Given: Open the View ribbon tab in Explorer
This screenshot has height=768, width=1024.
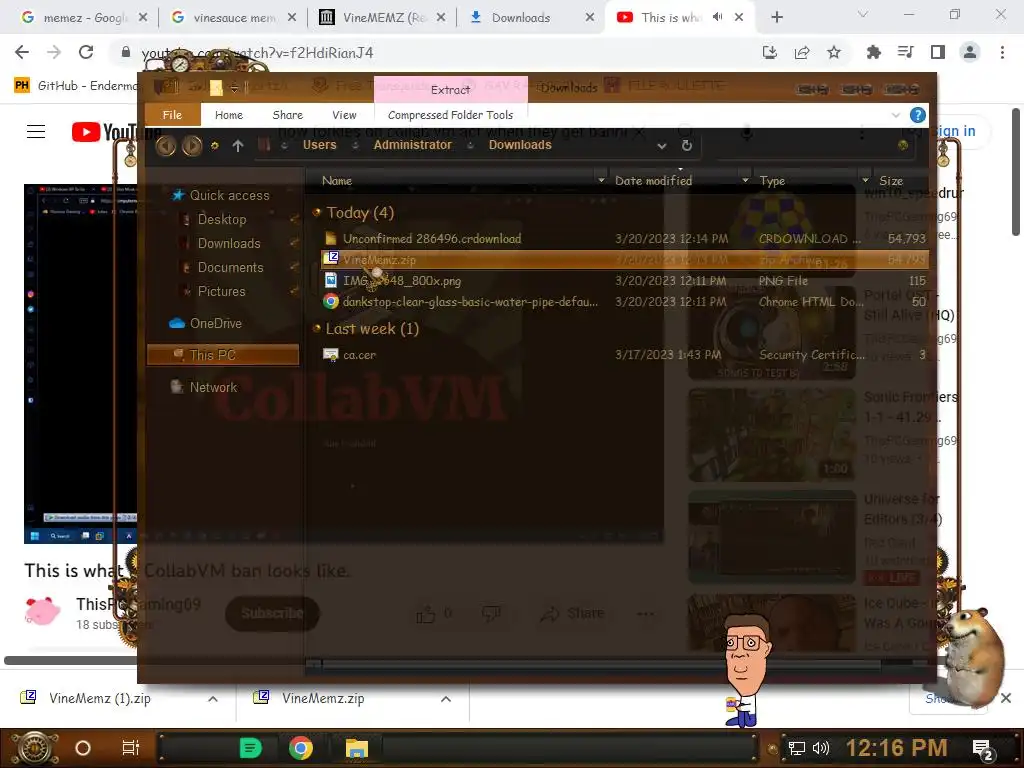Looking at the screenshot, I should pos(344,115).
